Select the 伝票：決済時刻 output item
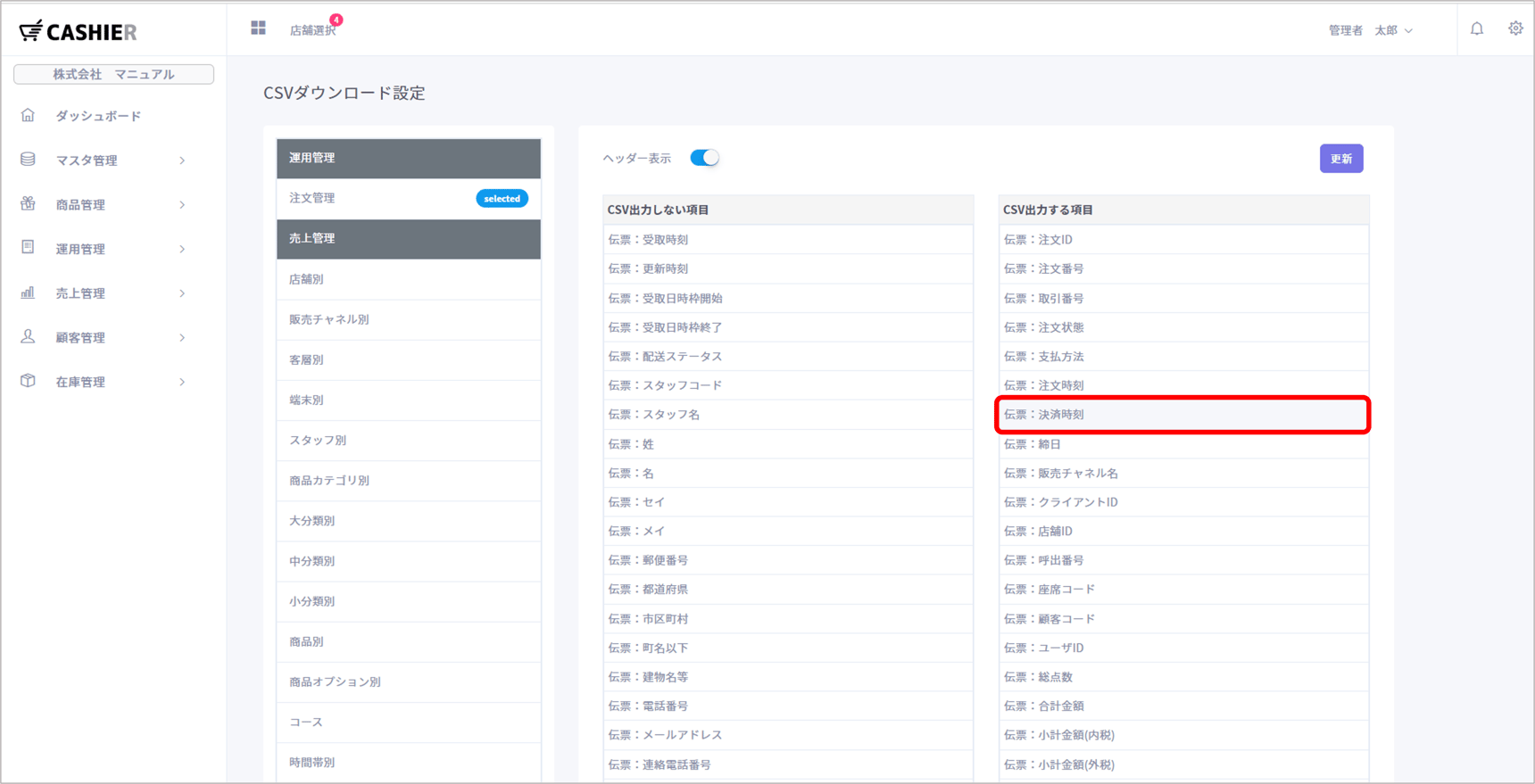 (x=1182, y=415)
